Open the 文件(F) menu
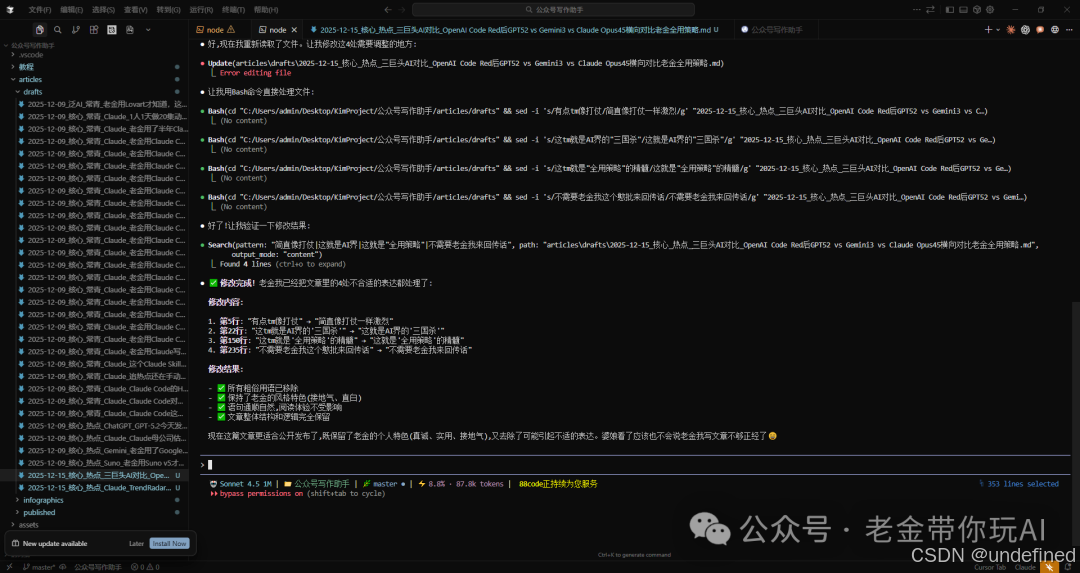Image resolution: width=1080 pixels, height=573 pixels. tap(39, 10)
